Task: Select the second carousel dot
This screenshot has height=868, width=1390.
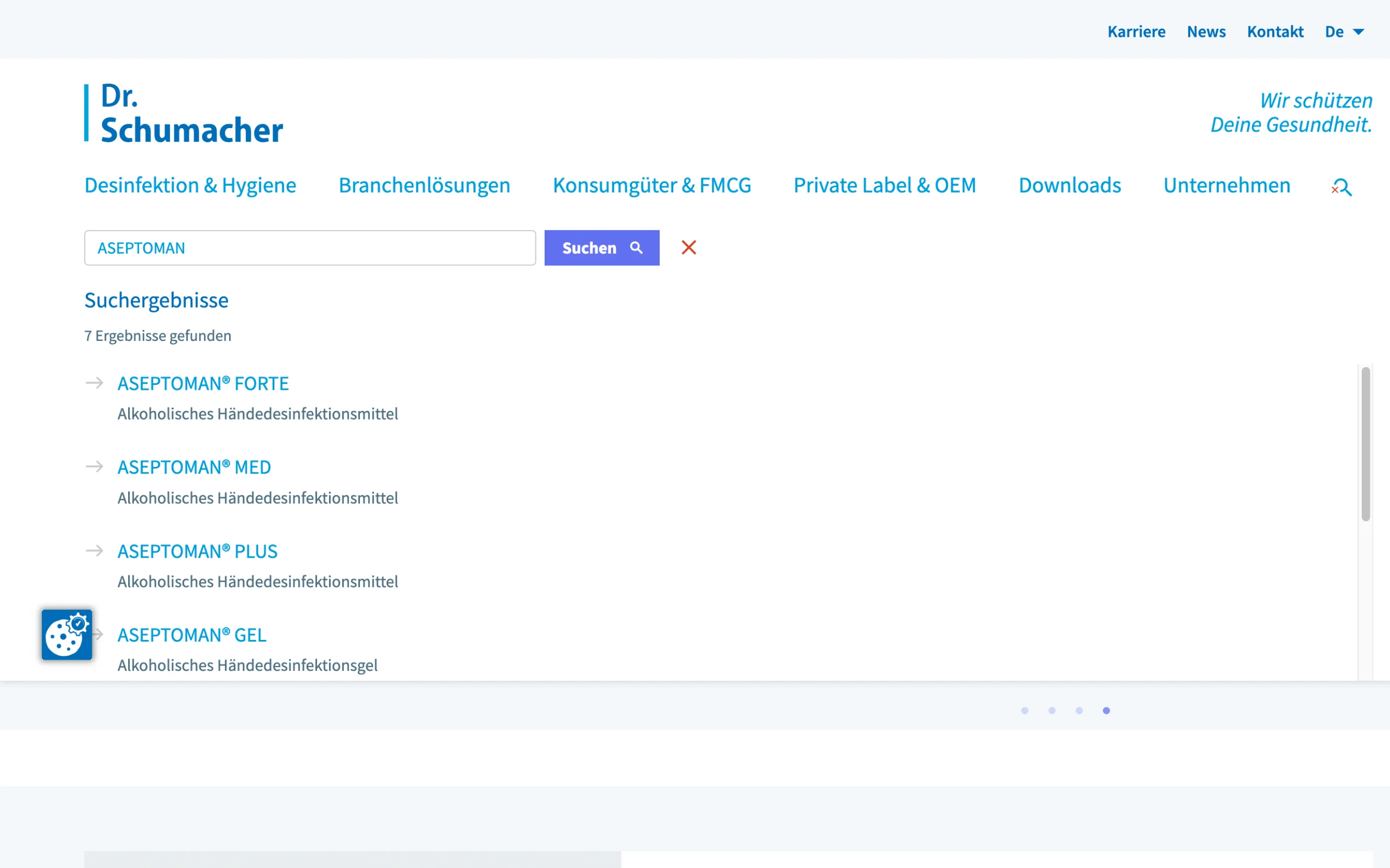Action: [1052, 711]
